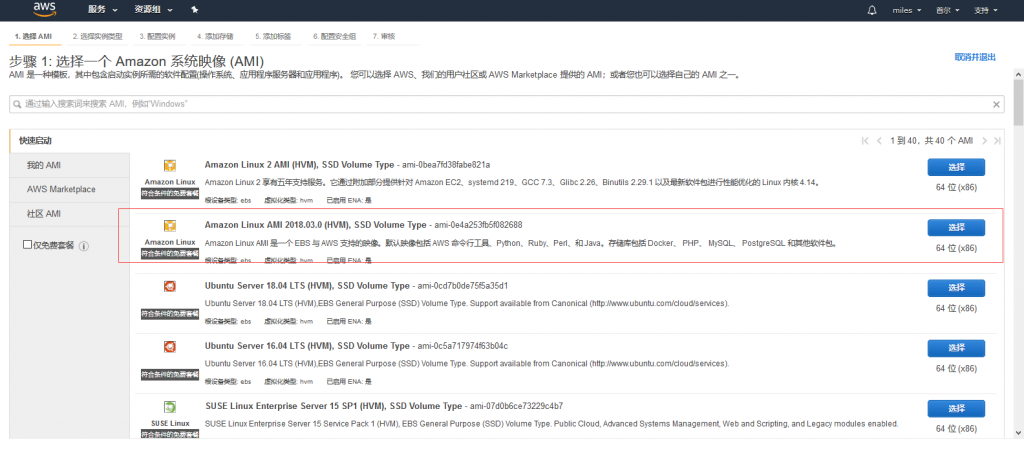Click the 64 位 (x86) label for Amazon Linux 2
Image resolution: width=1024 pixels, height=464 pixels.
pyautogui.click(x=956, y=188)
